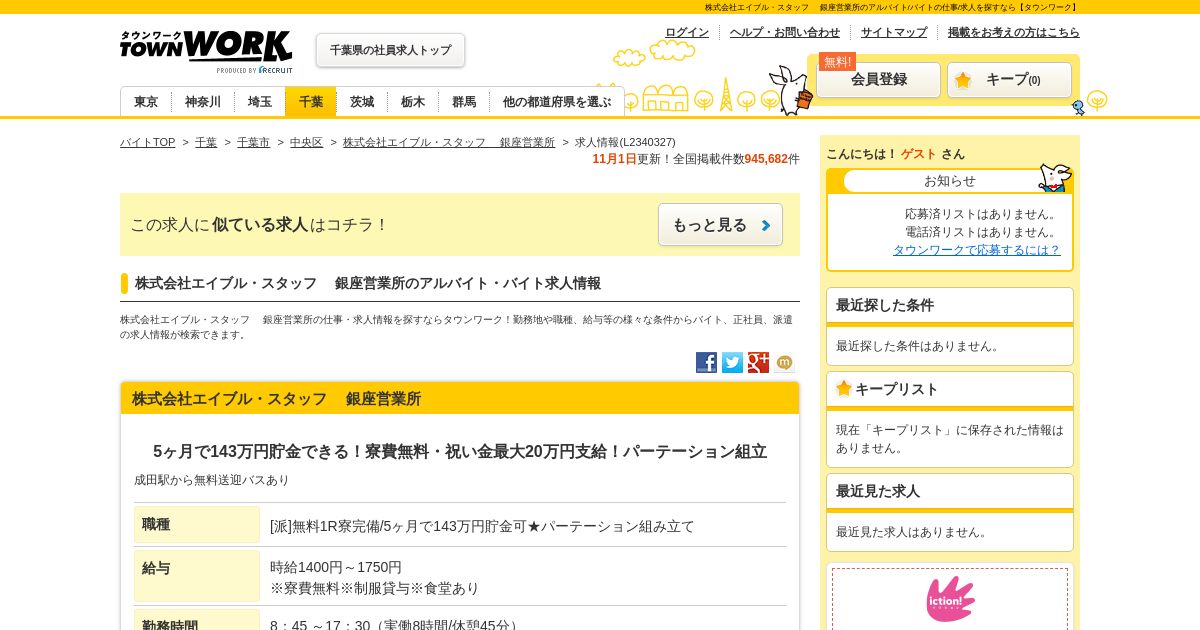Click the 945,682 listing count text
Image resolution: width=1200 pixels, height=630 pixels.
tap(766, 159)
